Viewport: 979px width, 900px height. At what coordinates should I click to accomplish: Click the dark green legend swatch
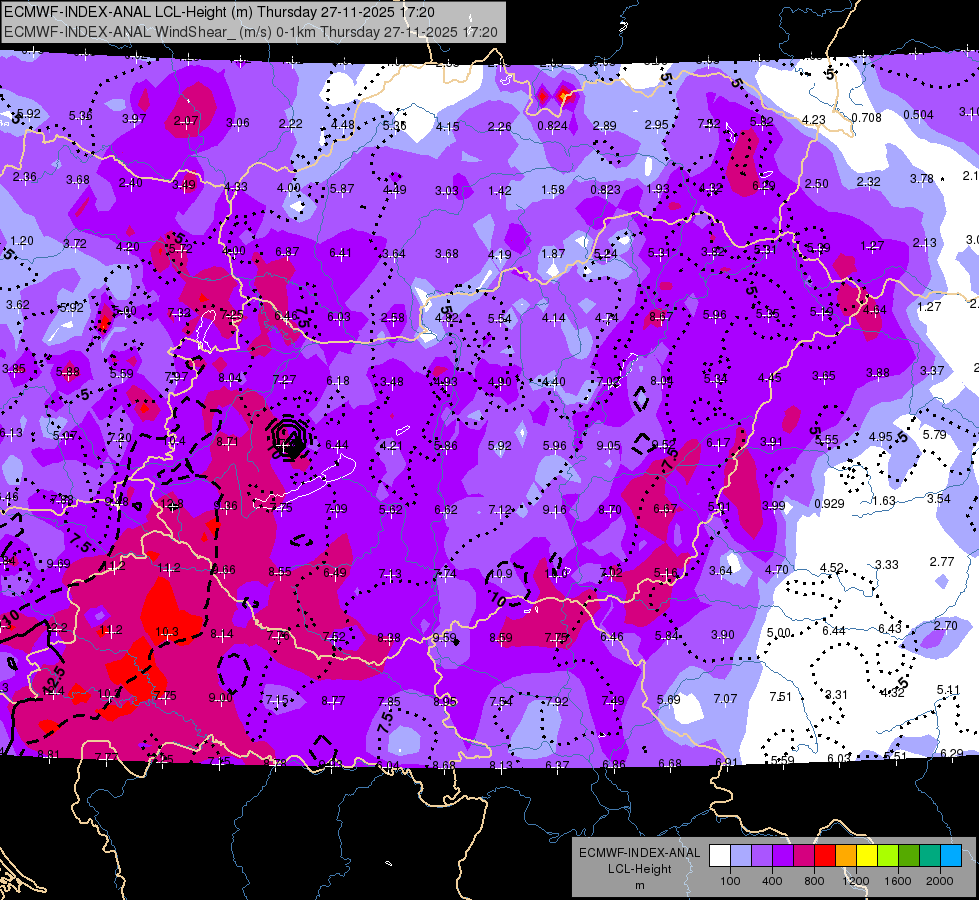click(x=909, y=856)
